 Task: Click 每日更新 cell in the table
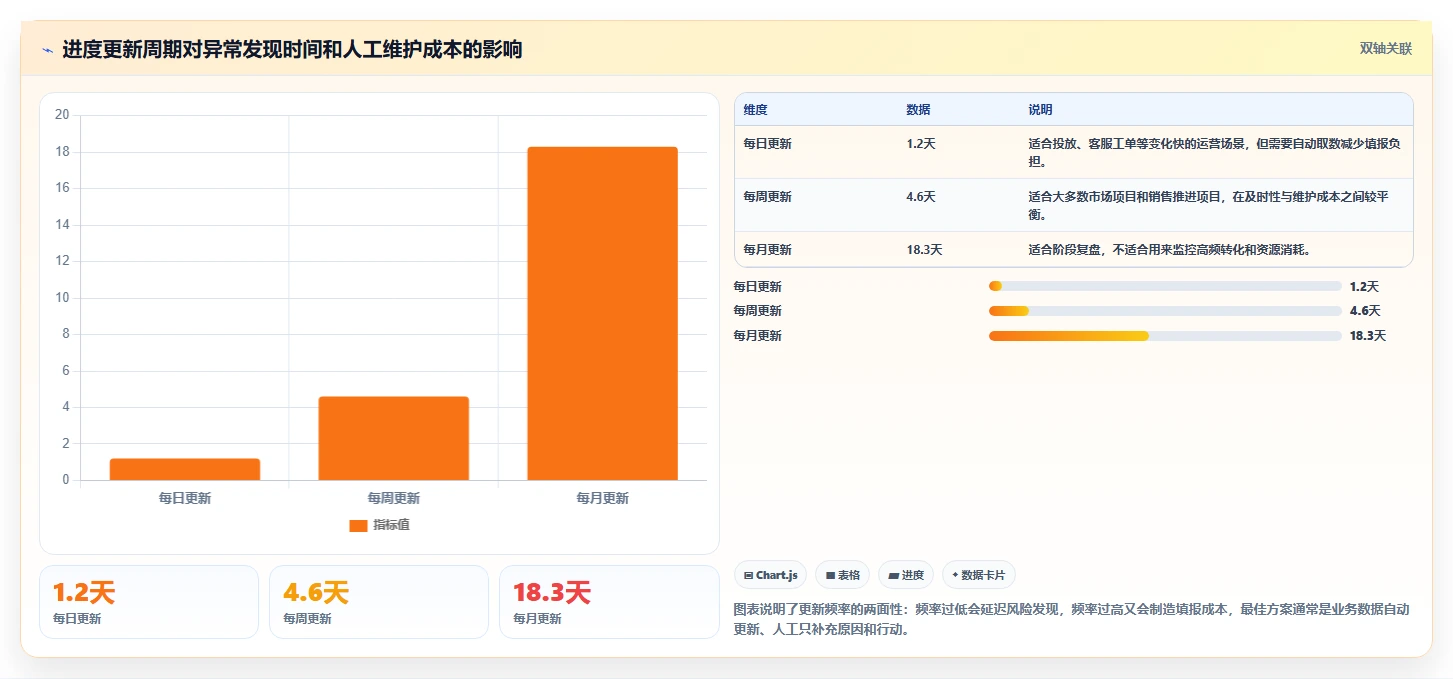[x=767, y=143]
